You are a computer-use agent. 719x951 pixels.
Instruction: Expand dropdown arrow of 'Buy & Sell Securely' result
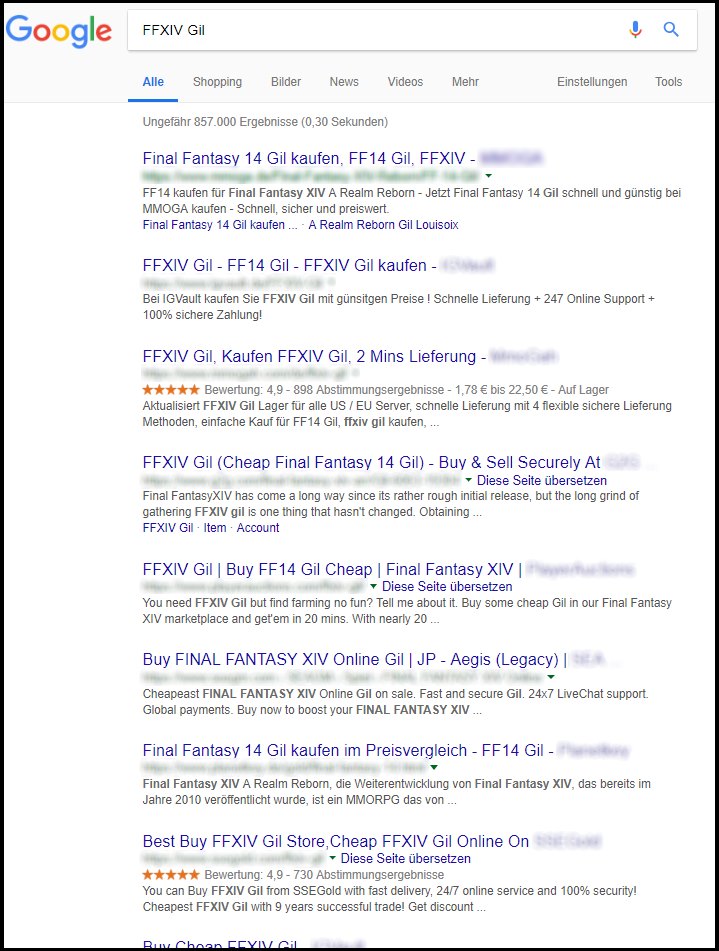click(x=468, y=480)
